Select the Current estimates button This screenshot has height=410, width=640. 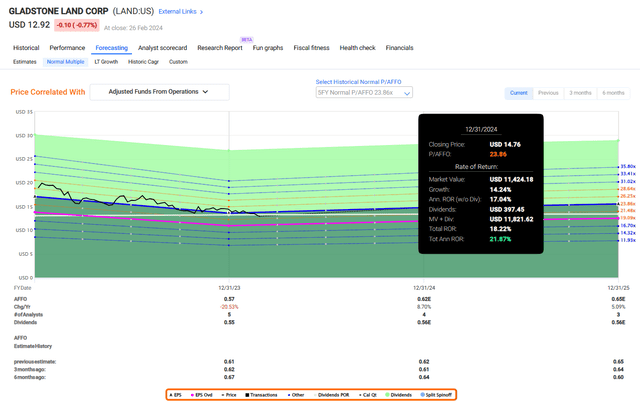(519, 93)
